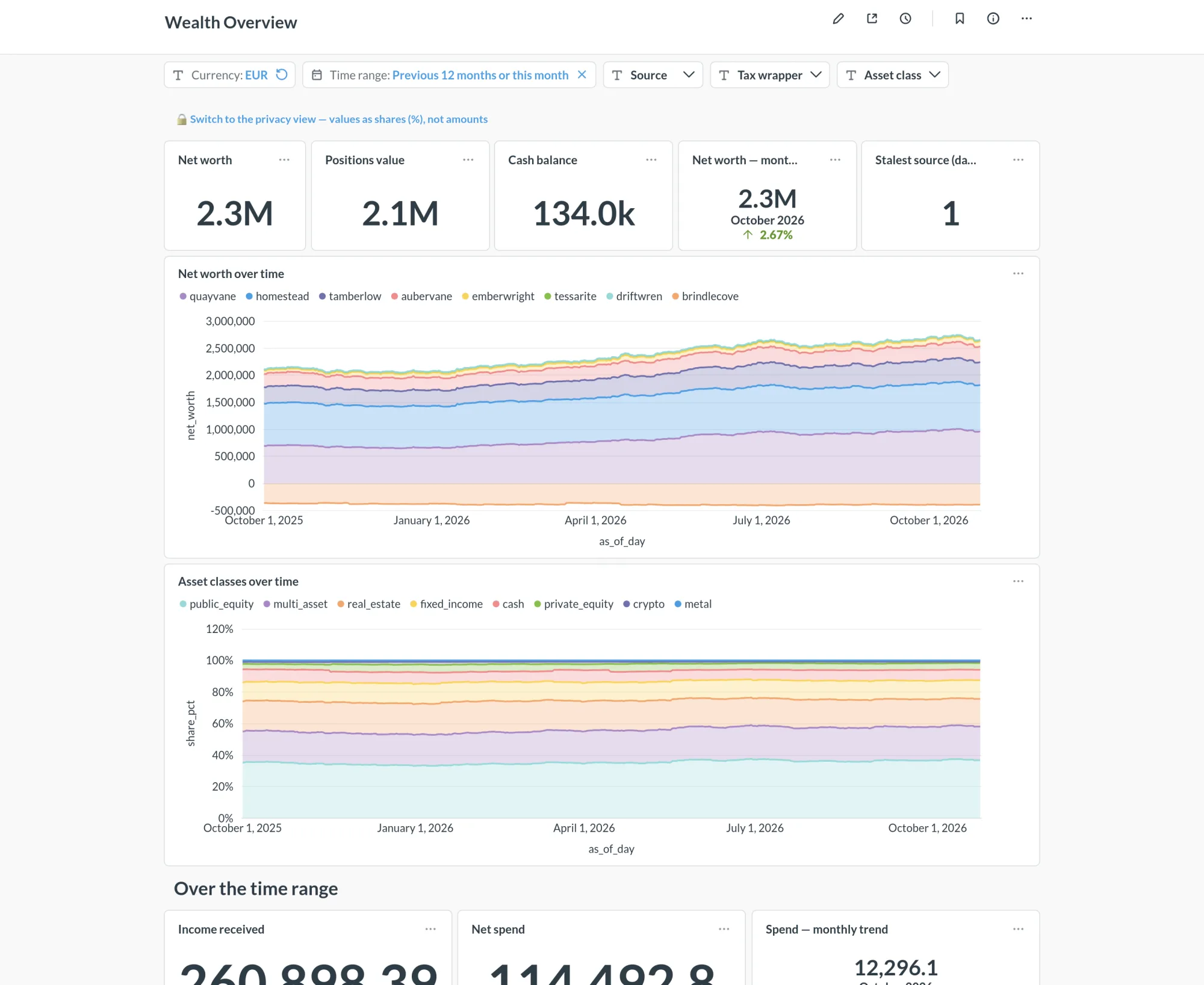Open the Net worth card ellipsis menu

click(284, 160)
